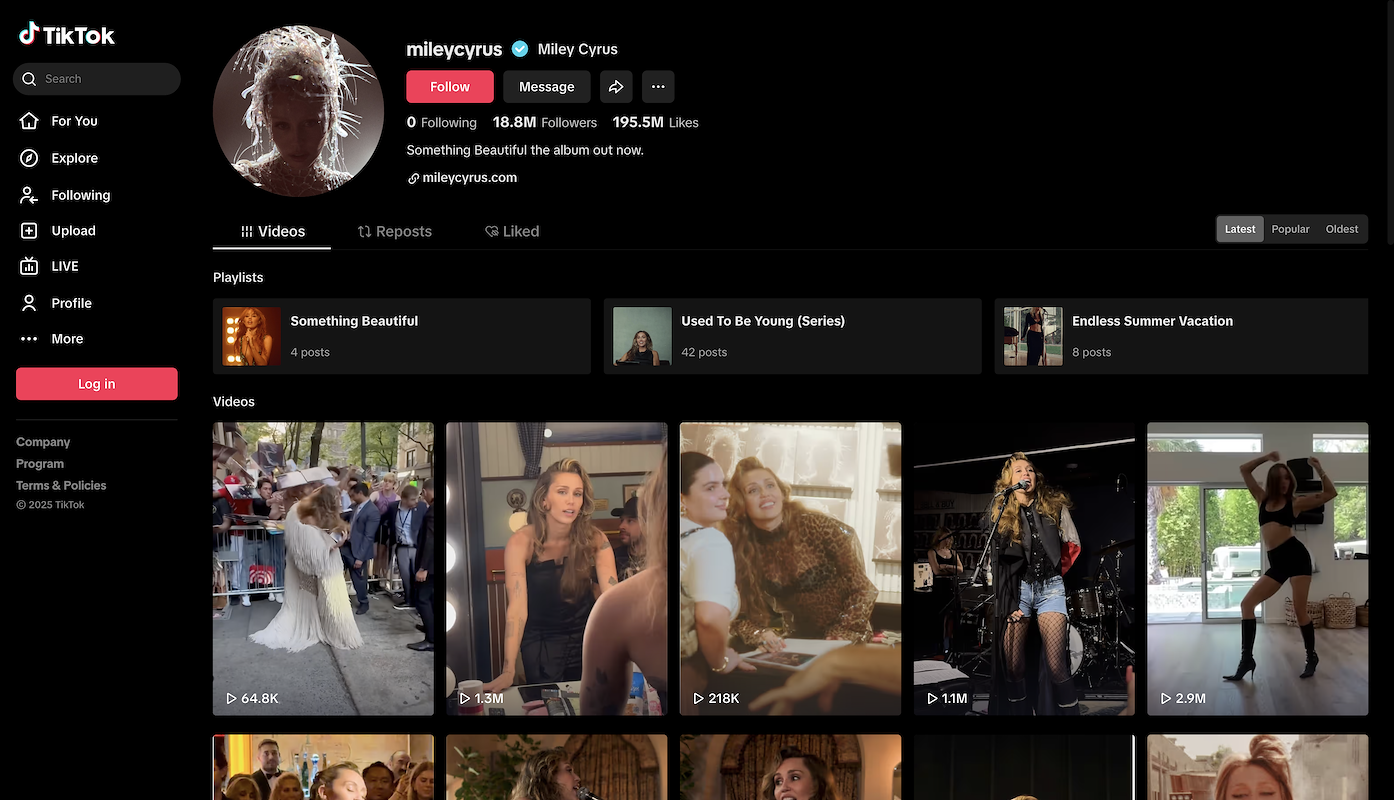
Task: Click the More three-dots sidebar icon
Action: [30, 339]
